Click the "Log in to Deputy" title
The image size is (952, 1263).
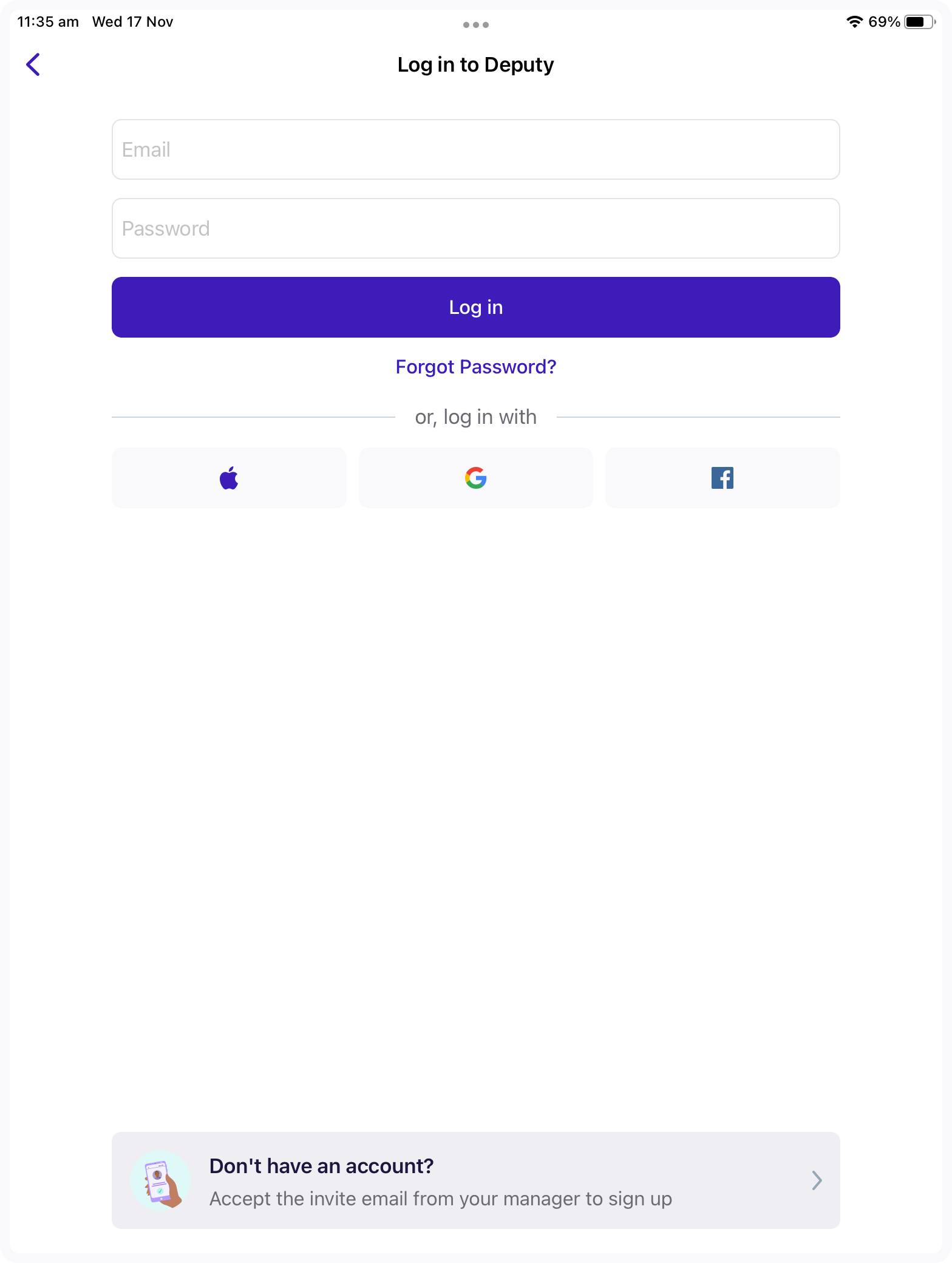tap(475, 64)
